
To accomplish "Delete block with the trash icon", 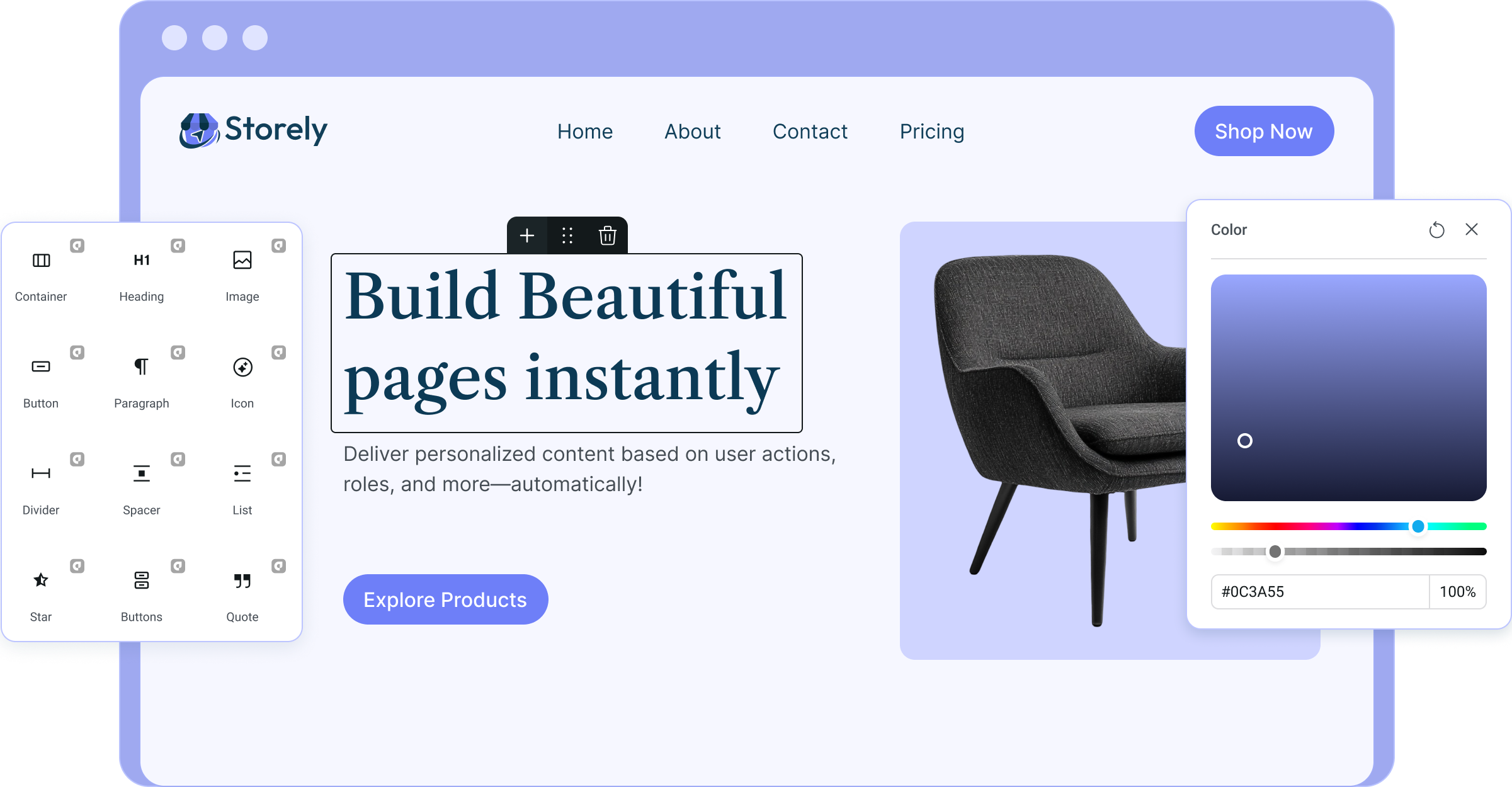I will coord(607,235).
